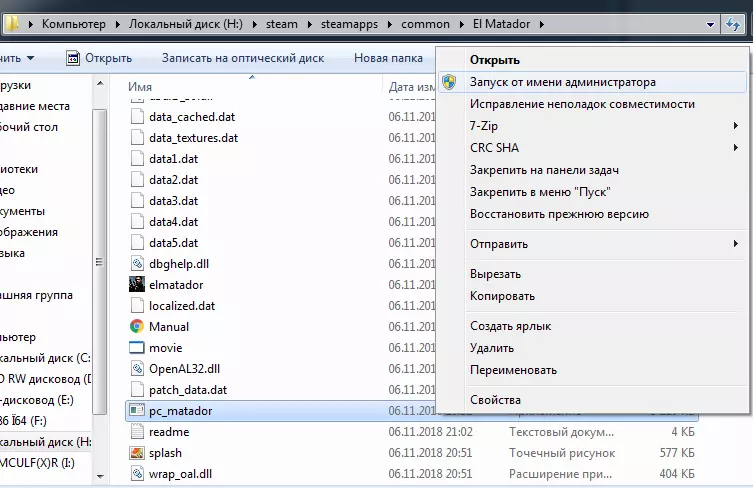Viewport: 754px width, 488px height.
Task: Select the elmatador file name
Action: (x=176, y=285)
